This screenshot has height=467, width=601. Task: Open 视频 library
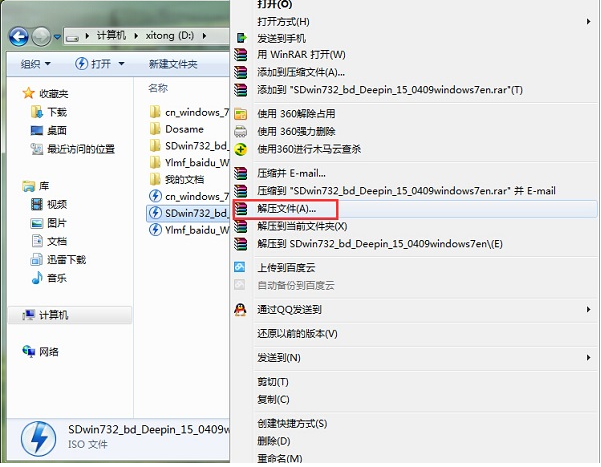pyautogui.click(x=49, y=204)
